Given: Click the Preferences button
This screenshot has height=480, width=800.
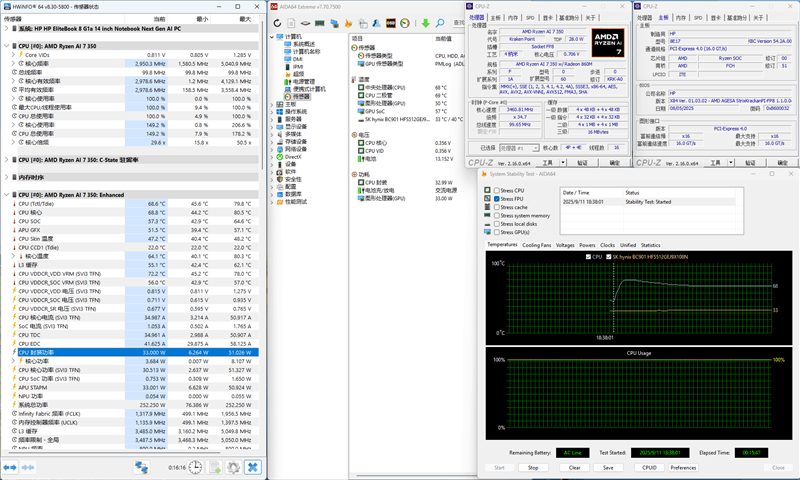Looking at the screenshot, I should (x=683, y=467).
